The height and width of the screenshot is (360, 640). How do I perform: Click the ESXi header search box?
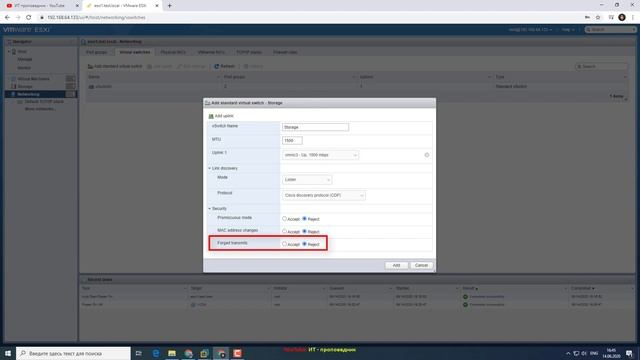click(x=610, y=30)
